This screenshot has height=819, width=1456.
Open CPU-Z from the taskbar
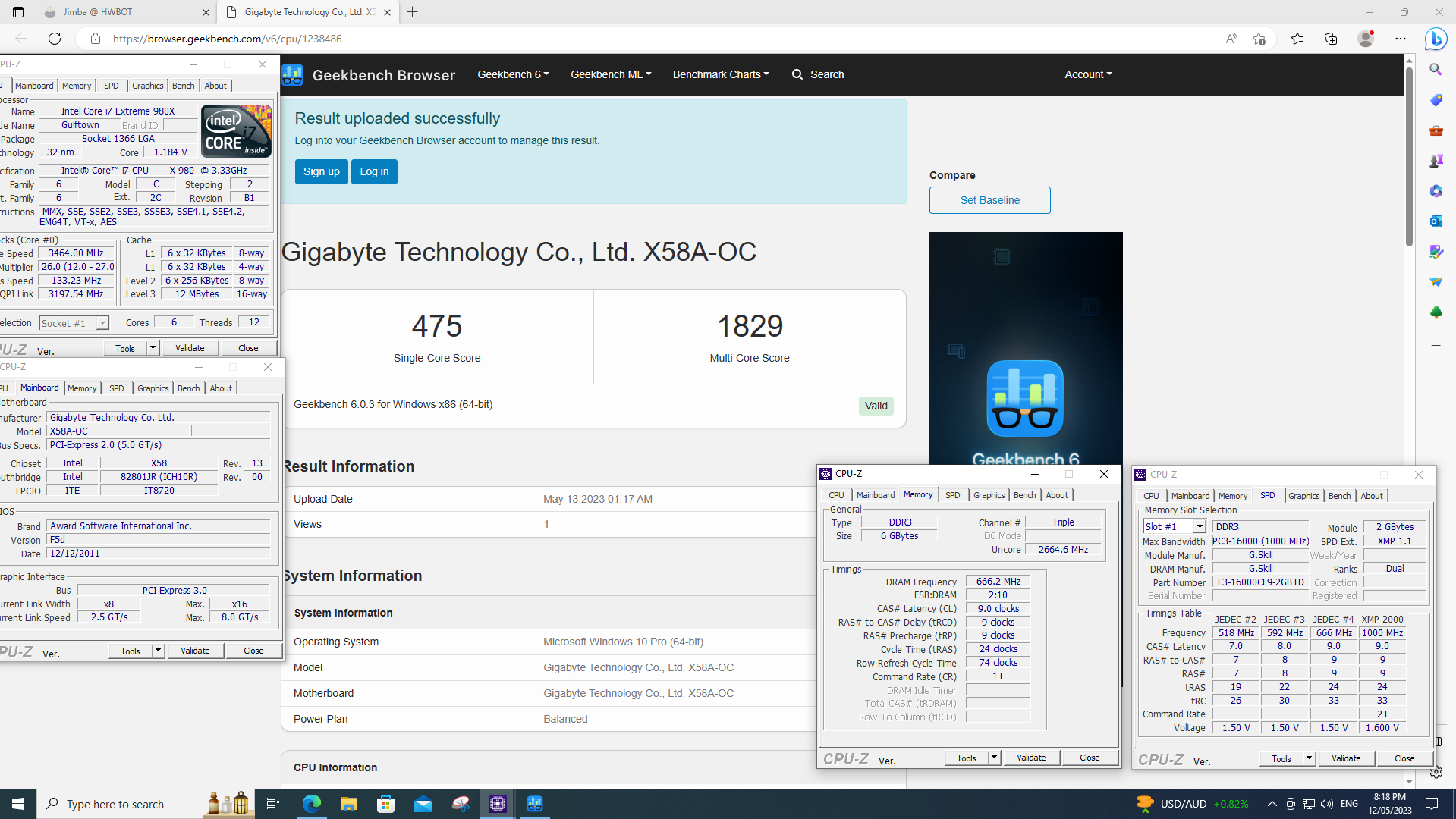tap(498, 804)
